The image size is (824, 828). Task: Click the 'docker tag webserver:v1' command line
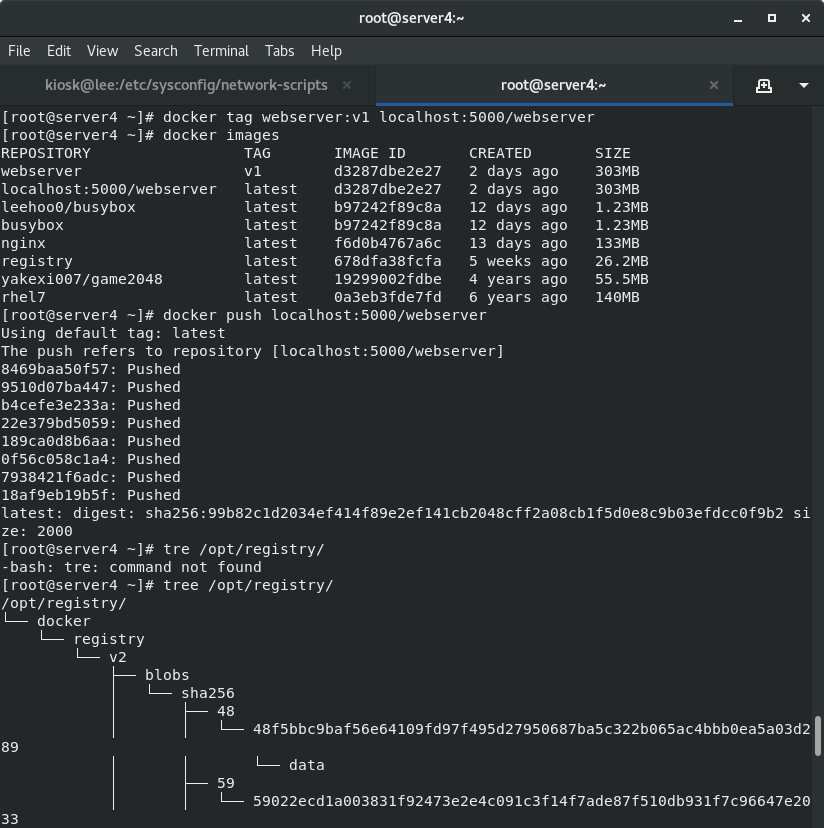pos(379,117)
